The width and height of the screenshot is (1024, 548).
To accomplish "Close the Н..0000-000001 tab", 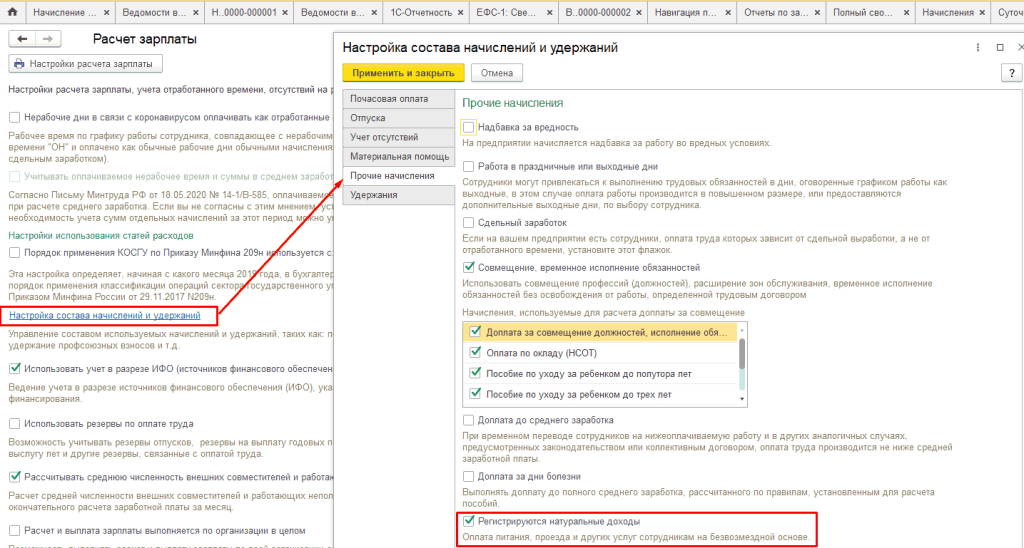I will click(x=285, y=12).
